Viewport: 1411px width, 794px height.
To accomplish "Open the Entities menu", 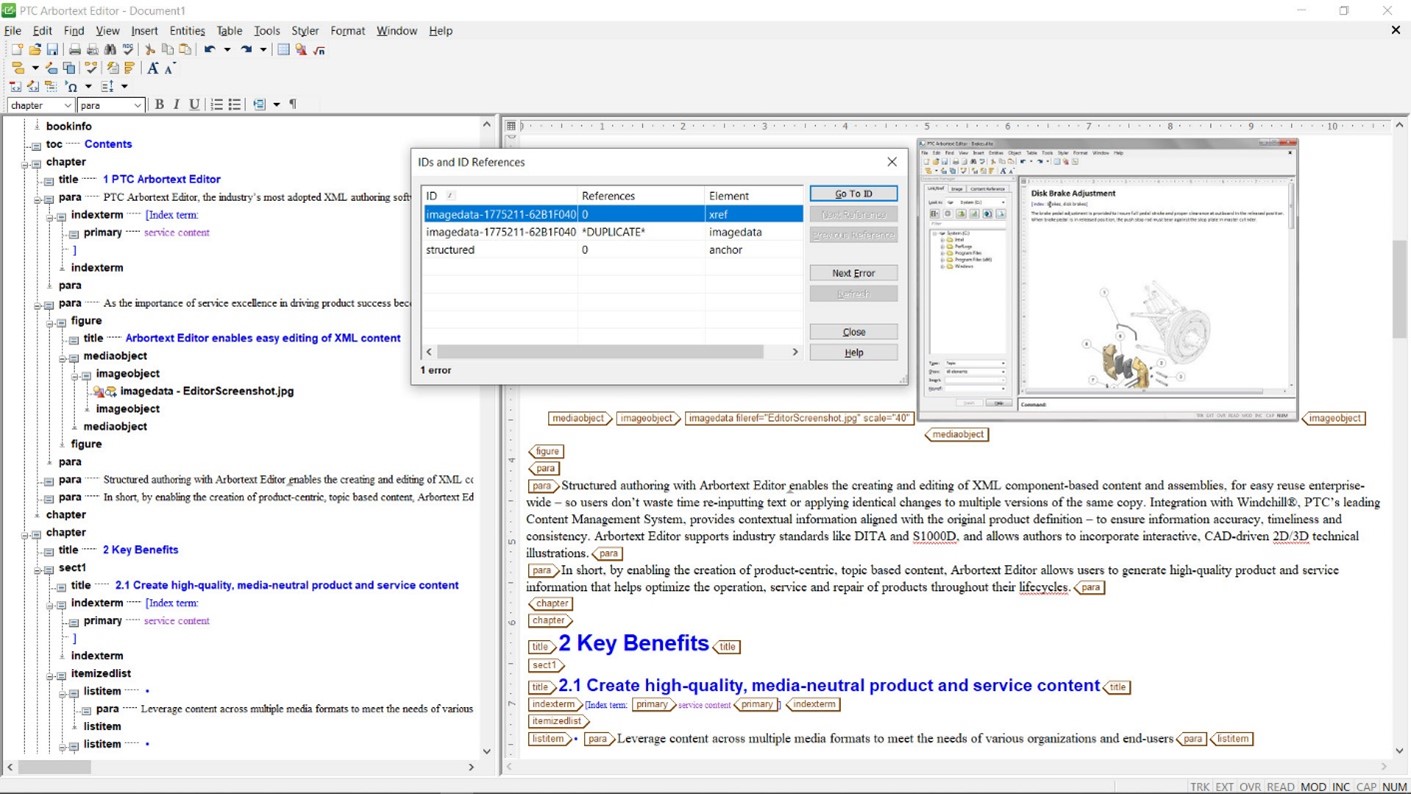I will pyautogui.click(x=187, y=31).
